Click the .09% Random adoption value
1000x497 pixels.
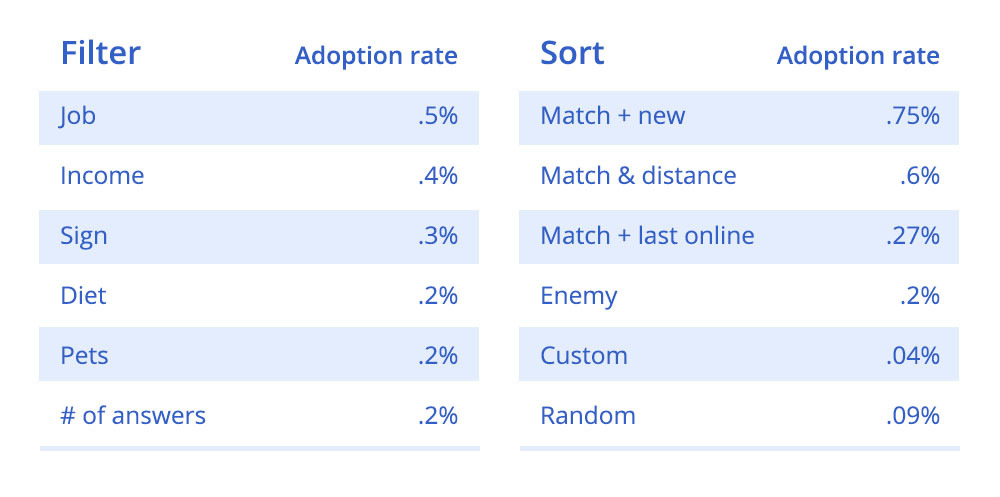913,416
